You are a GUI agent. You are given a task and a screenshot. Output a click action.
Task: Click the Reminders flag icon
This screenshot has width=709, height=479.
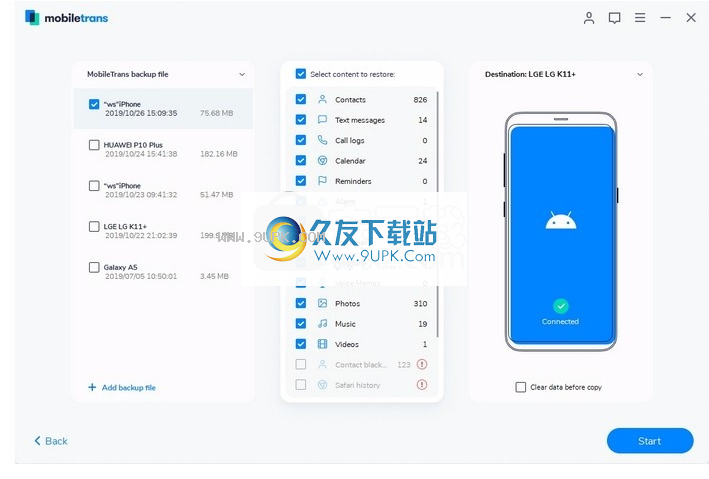pos(322,180)
